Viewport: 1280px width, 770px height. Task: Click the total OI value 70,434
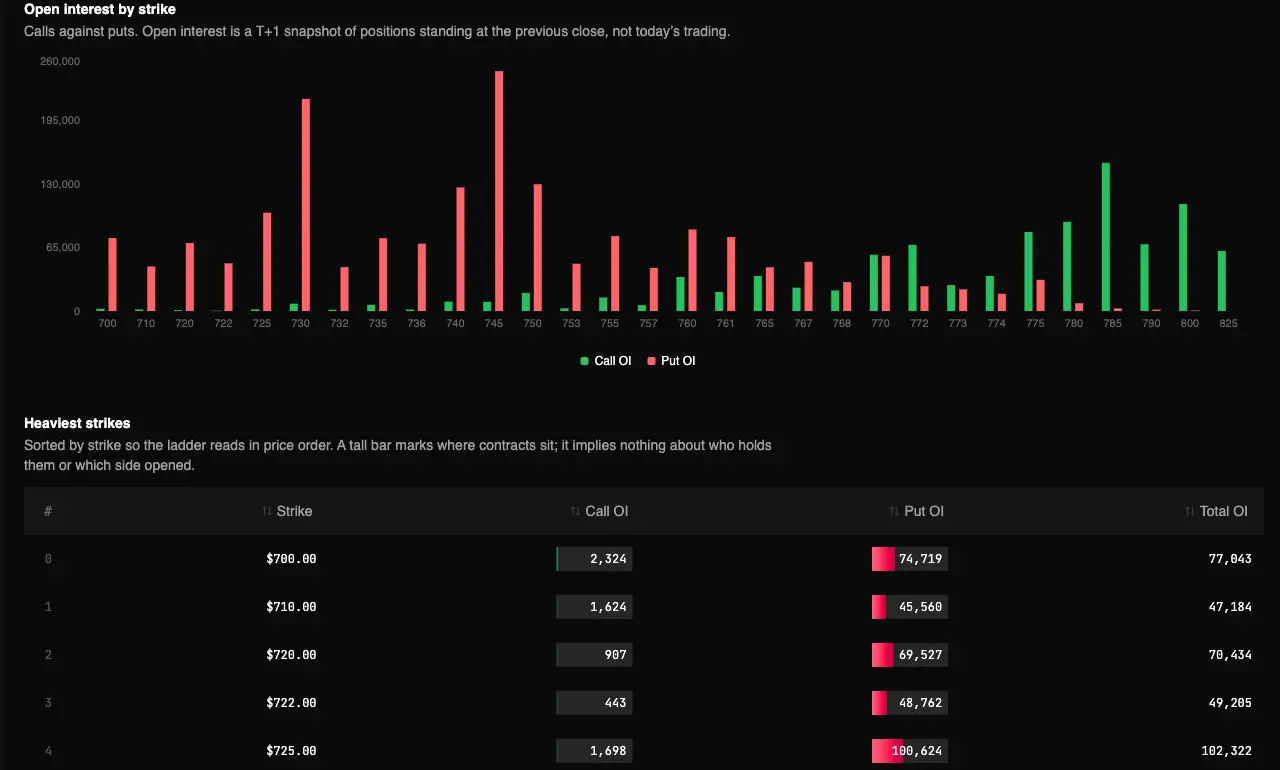coord(1230,655)
